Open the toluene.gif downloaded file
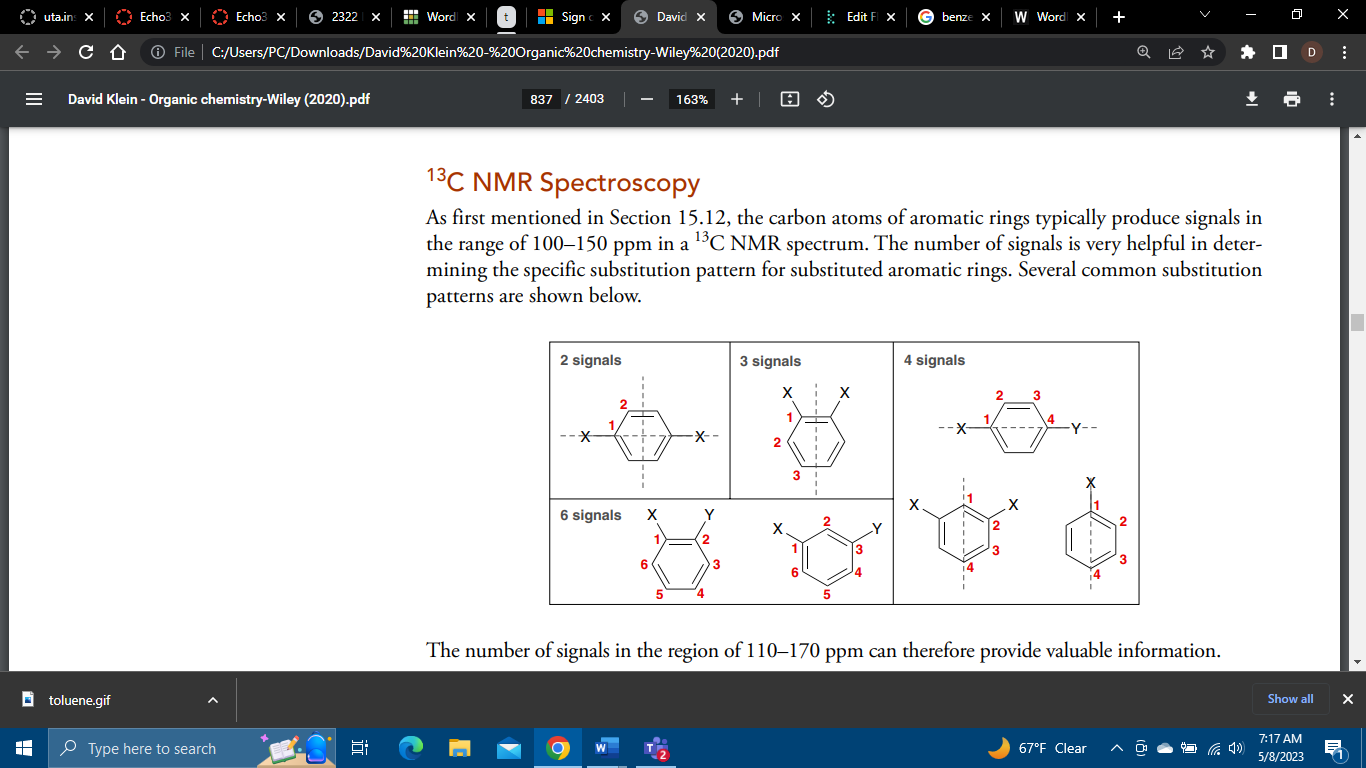Image resolution: width=1366 pixels, height=768 pixels. click(80, 700)
